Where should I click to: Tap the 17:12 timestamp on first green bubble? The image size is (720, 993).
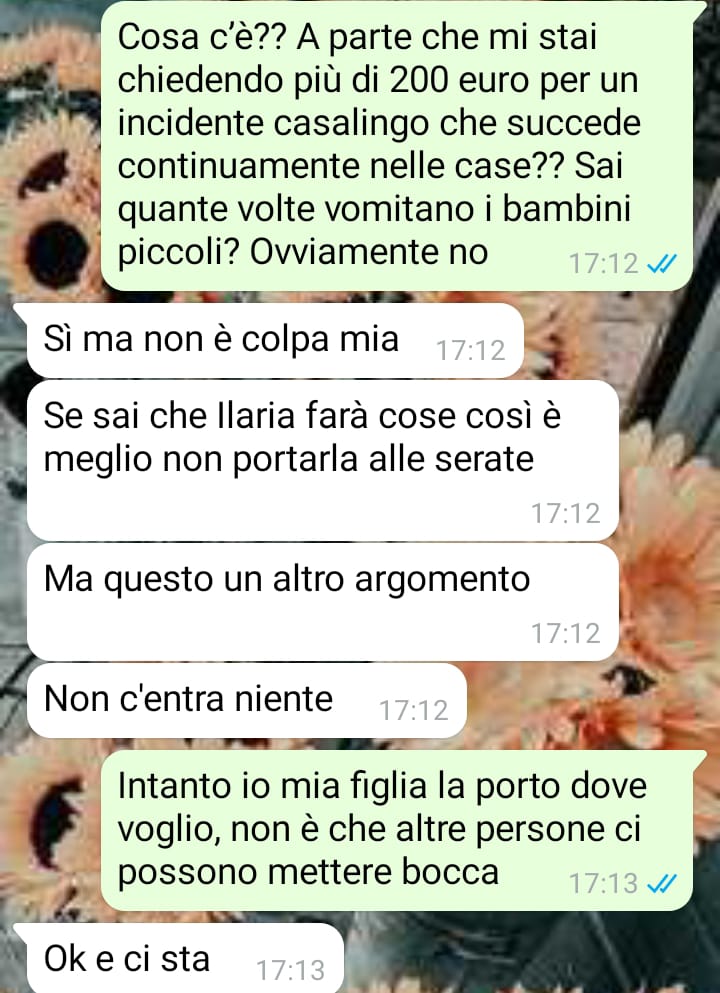click(603, 263)
